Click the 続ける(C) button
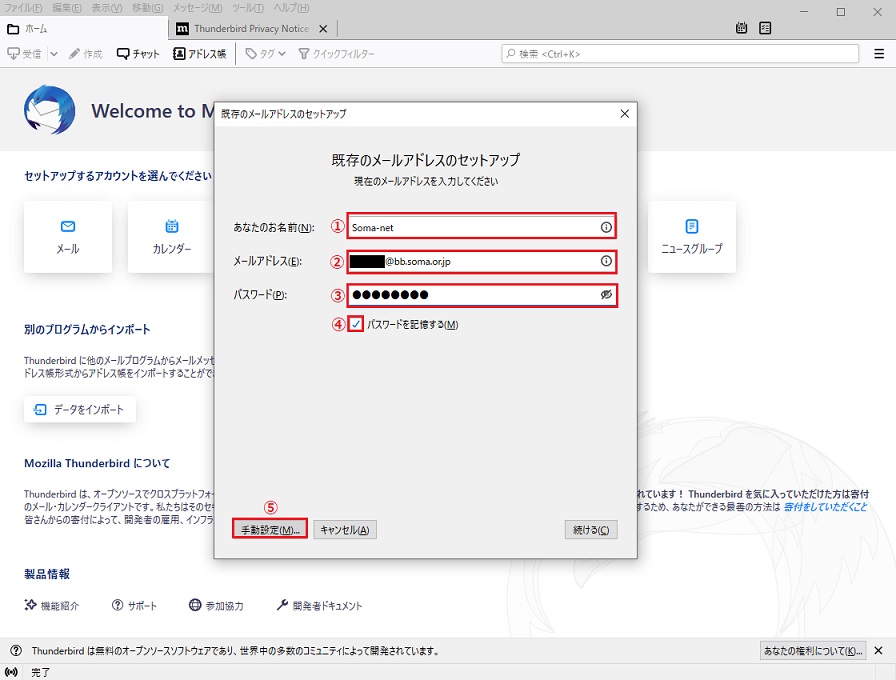The width and height of the screenshot is (896, 680). (591, 530)
